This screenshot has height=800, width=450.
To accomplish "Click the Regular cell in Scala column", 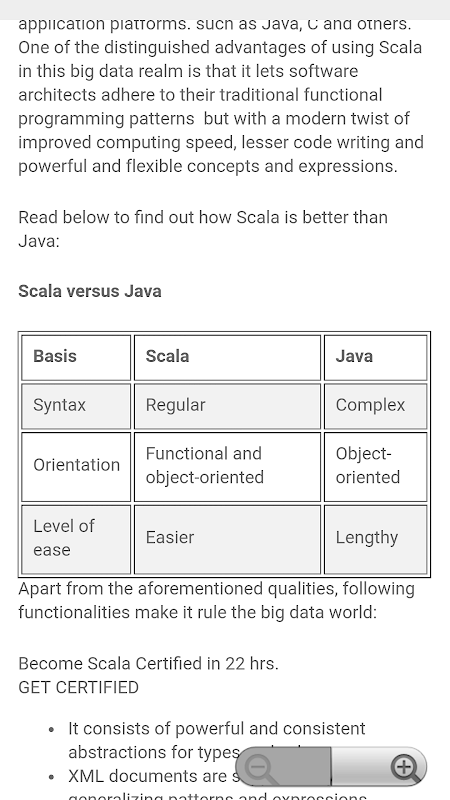I will 228,406.
